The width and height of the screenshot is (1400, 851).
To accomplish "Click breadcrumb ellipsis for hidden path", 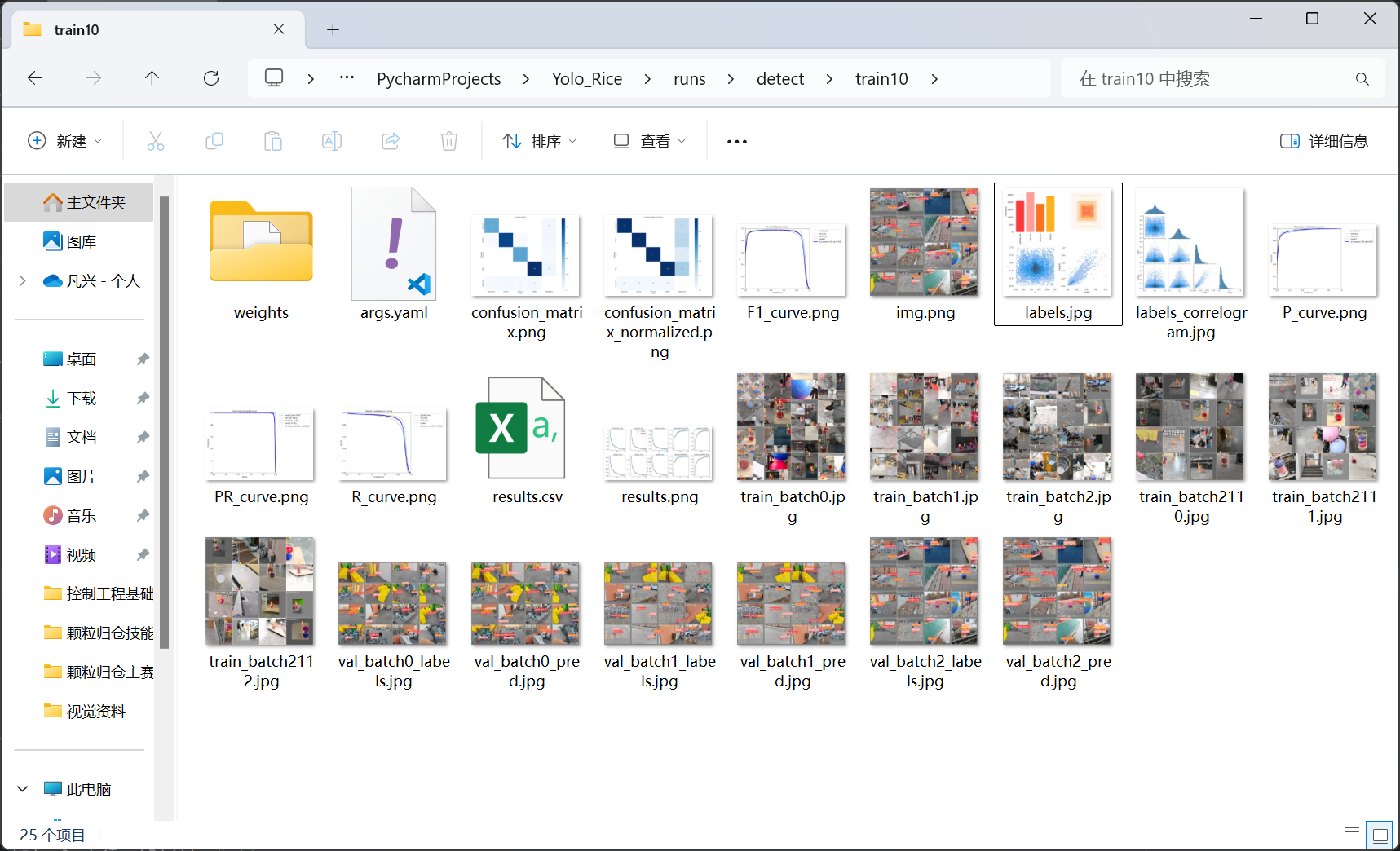I will tap(347, 78).
